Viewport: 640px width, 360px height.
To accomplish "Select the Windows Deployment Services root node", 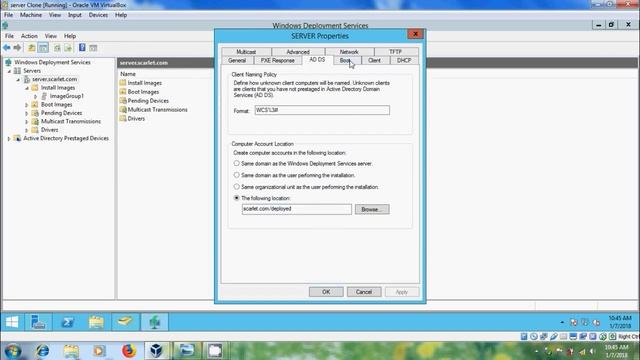I will point(52,62).
